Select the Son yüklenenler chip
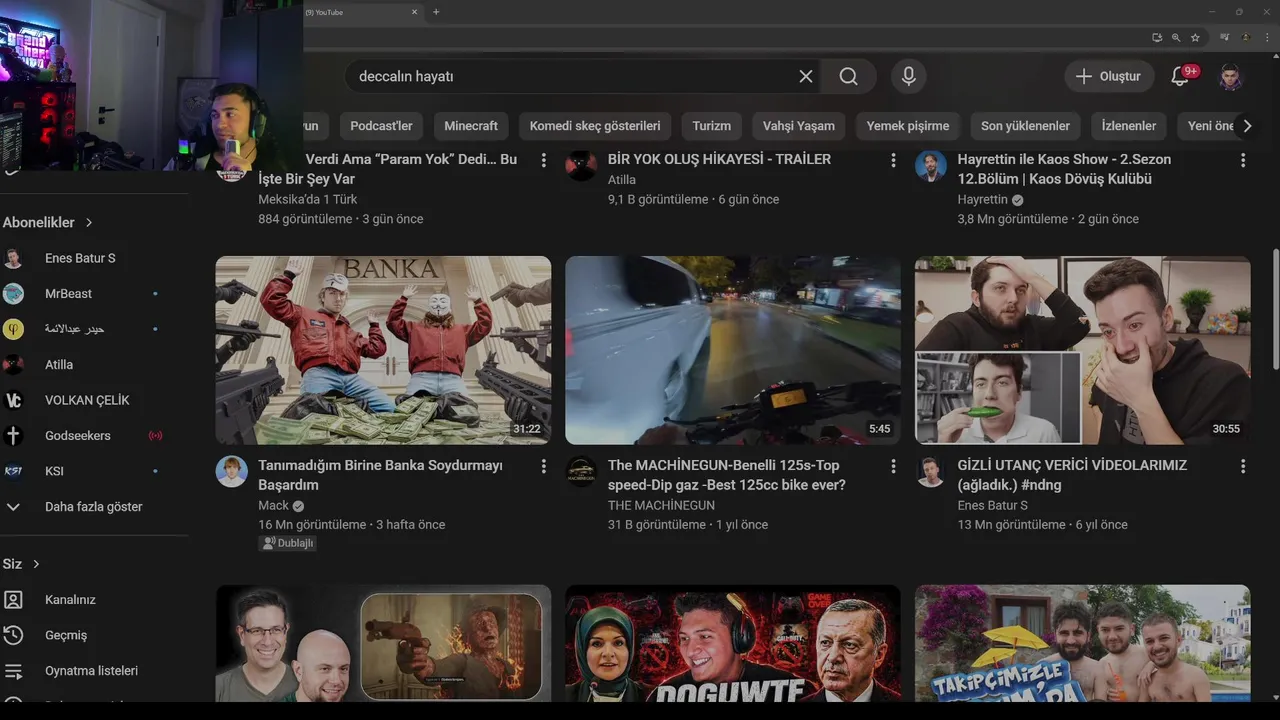Viewport: 1280px width, 720px height. point(1025,126)
